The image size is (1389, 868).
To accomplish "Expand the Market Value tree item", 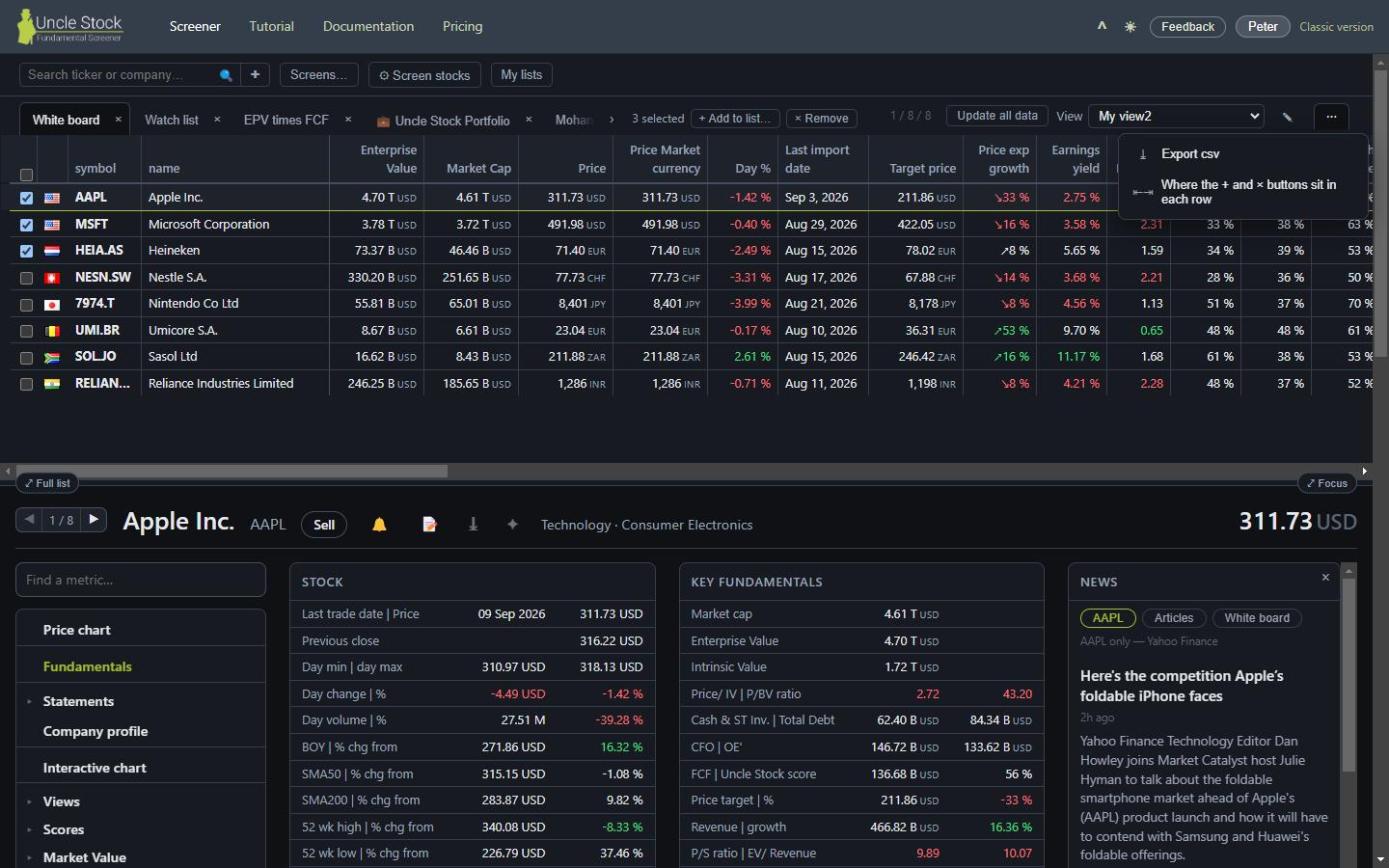I will [29, 858].
